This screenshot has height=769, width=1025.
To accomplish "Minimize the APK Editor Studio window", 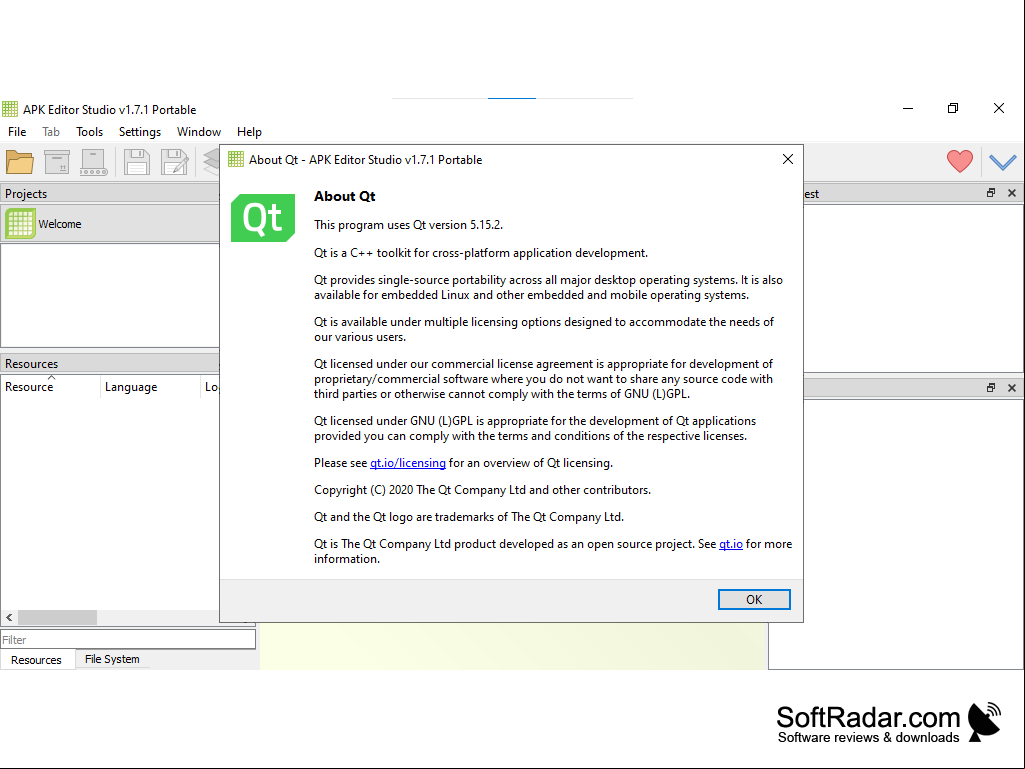I will 908,109.
